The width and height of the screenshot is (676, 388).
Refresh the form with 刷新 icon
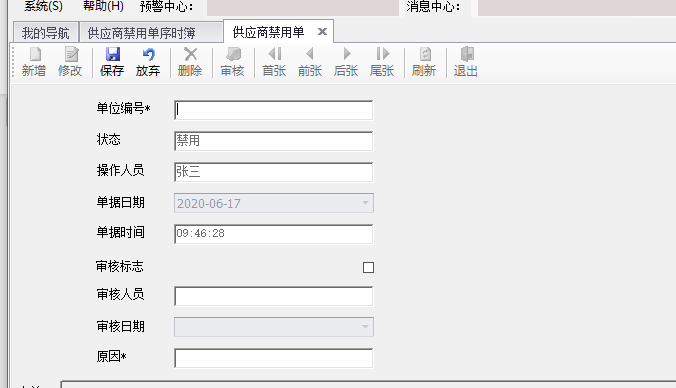pos(424,62)
